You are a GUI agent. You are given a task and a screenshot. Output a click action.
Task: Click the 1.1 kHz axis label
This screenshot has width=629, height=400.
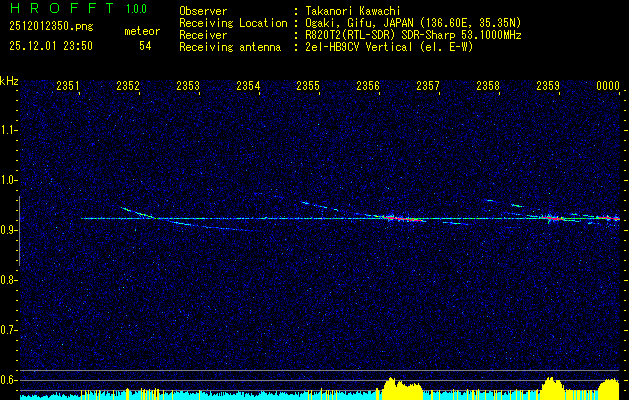click(8, 130)
